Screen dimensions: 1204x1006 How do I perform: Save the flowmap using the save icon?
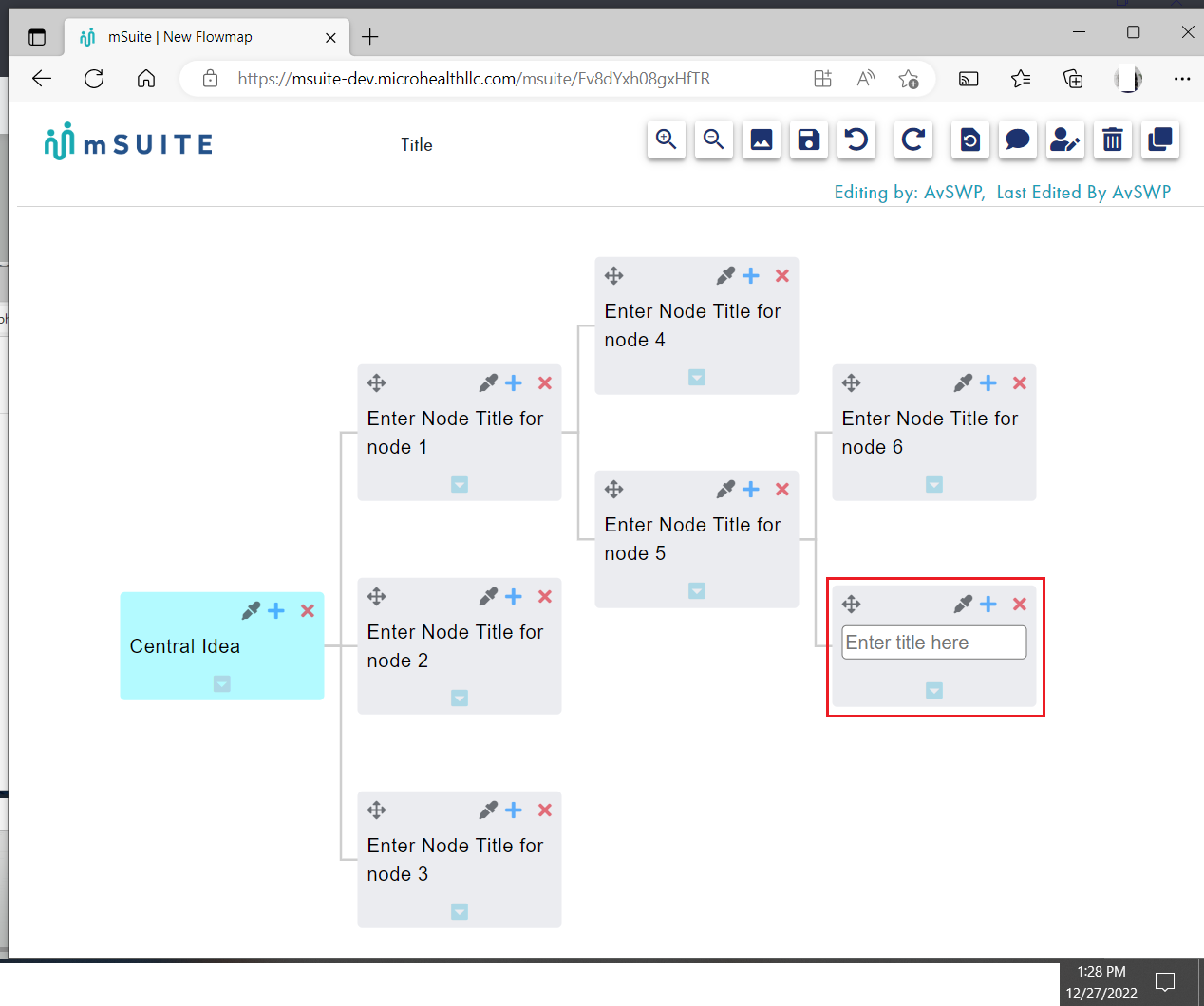[808, 140]
